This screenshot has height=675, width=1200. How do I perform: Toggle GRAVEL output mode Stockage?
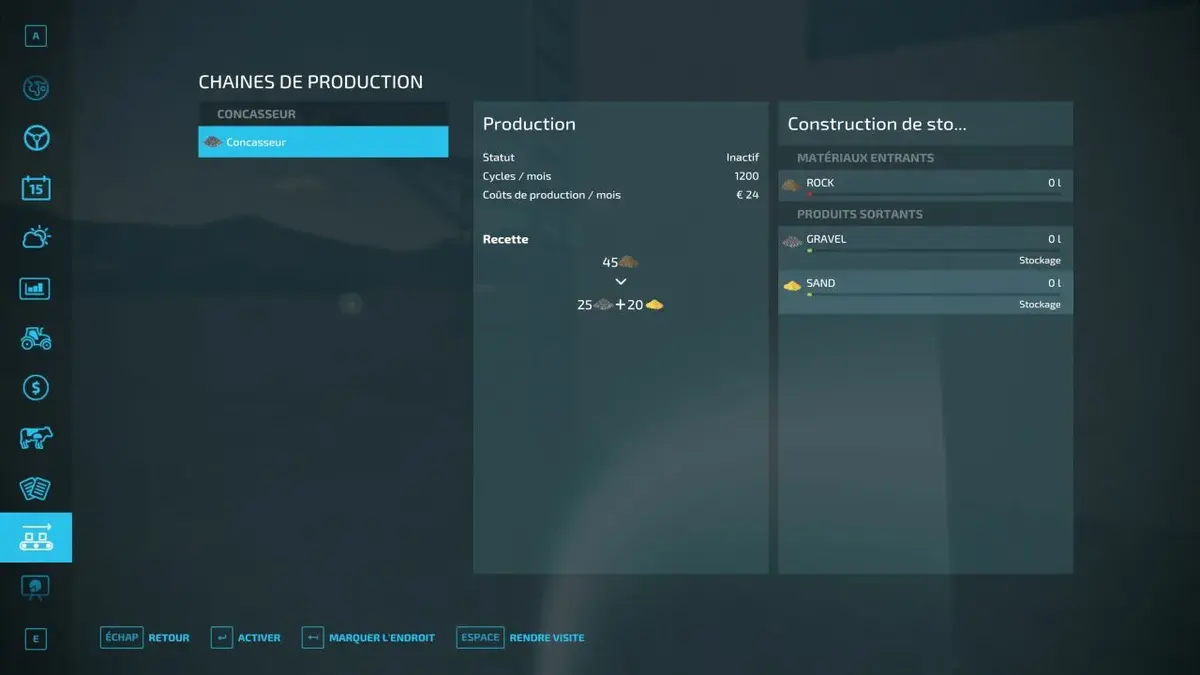1039,260
